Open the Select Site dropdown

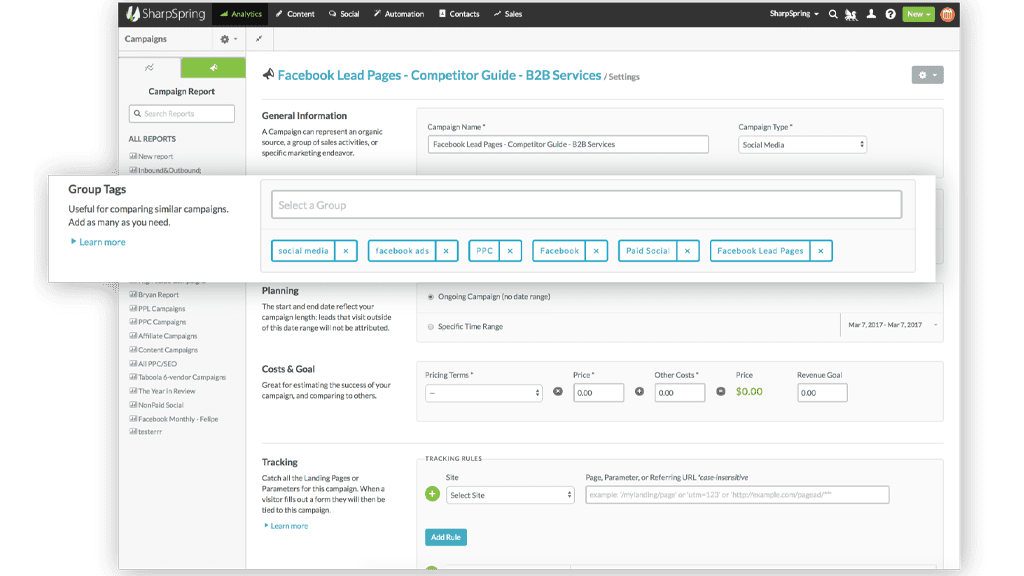pos(510,495)
